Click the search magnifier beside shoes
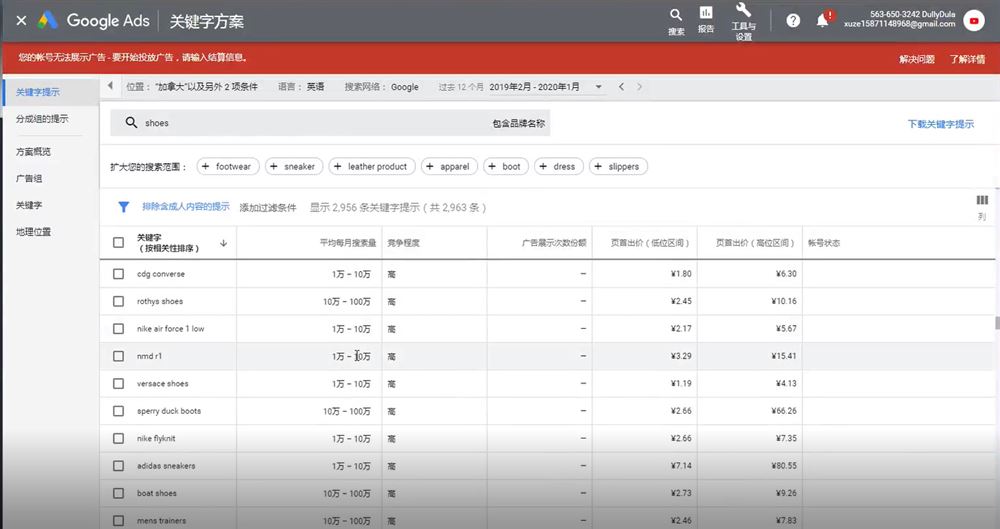1000x529 pixels. (x=131, y=123)
